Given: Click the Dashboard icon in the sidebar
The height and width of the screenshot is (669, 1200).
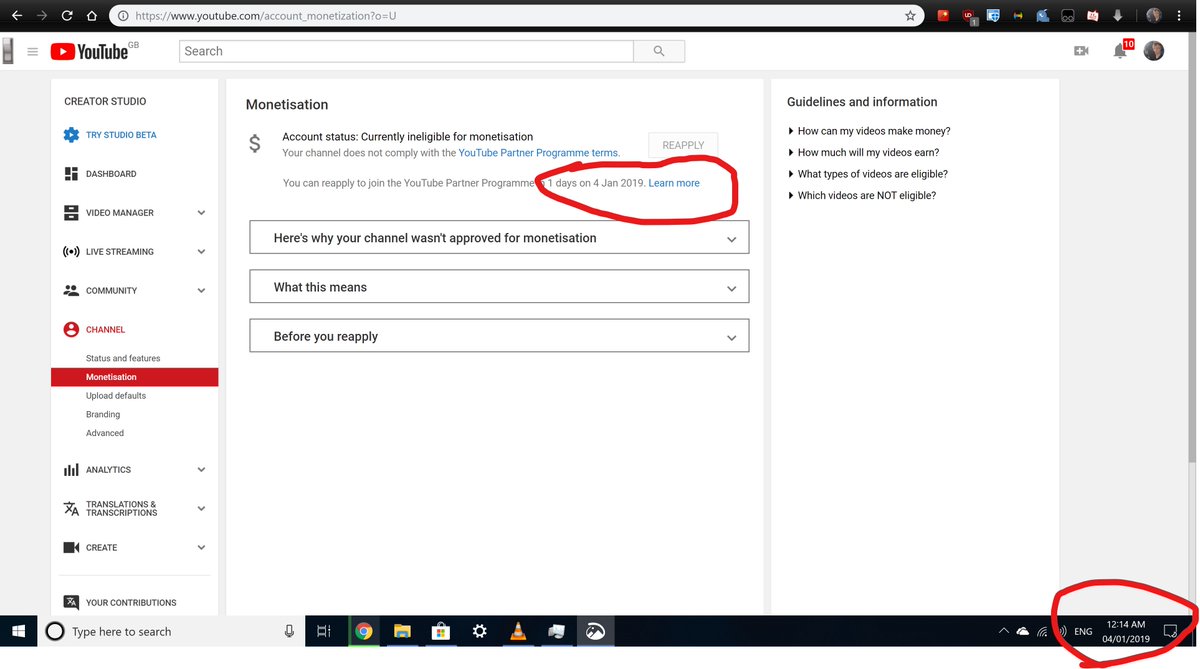Looking at the screenshot, I should pos(71,174).
